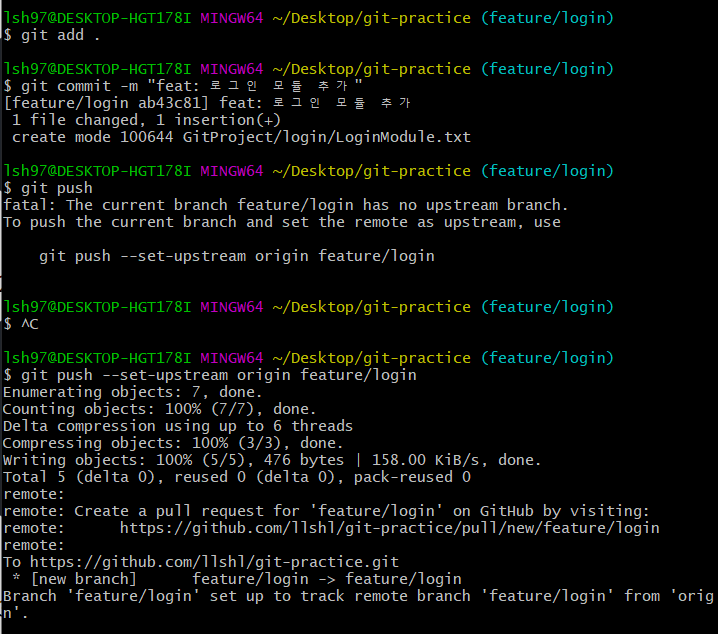
Task: Click the indented 'git push --set-upstream' suggestion
Action: click(x=237, y=256)
